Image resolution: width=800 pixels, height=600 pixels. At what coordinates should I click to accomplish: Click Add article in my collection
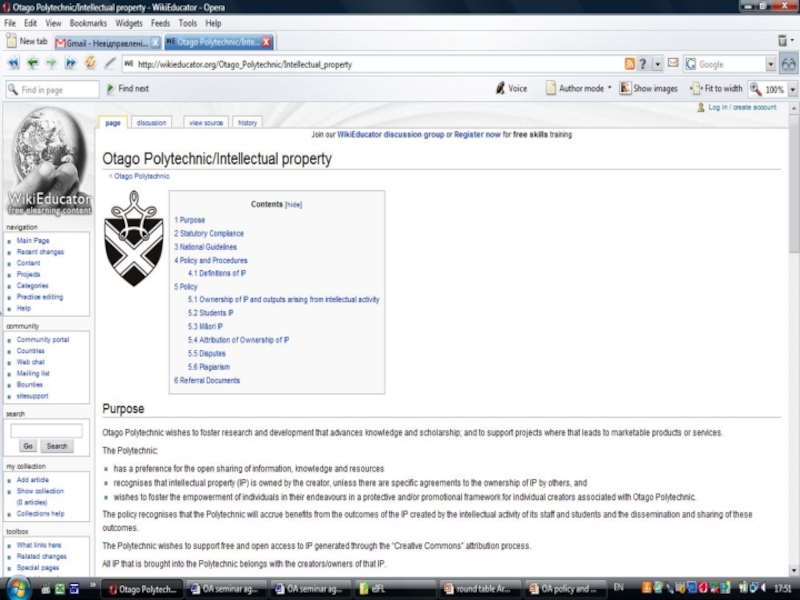coord(33,480)
